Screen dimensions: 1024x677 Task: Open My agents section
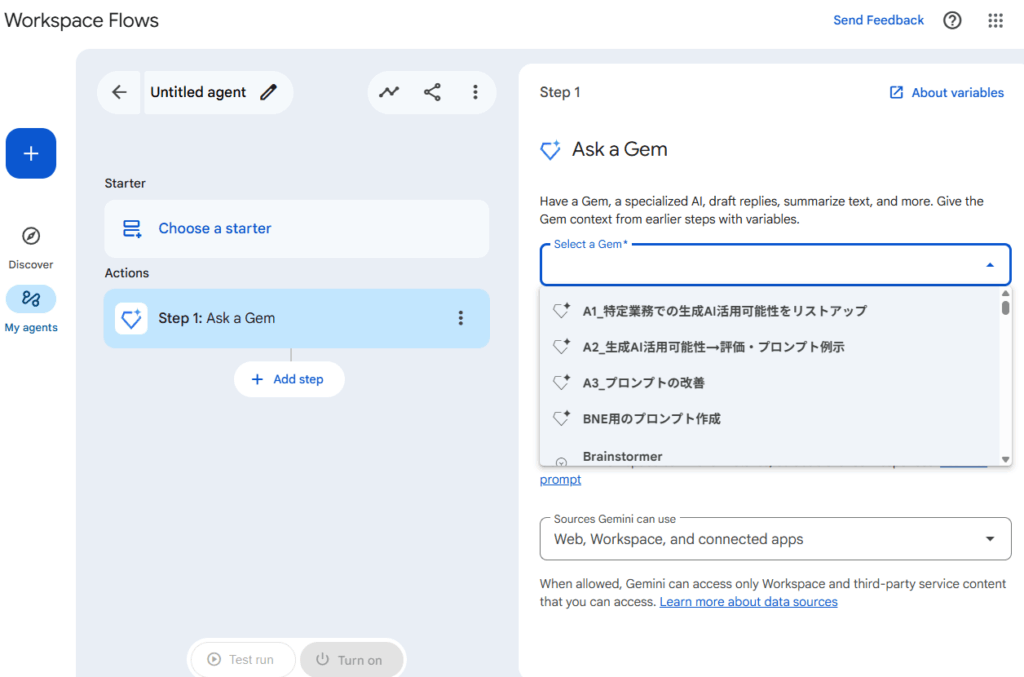31,307
